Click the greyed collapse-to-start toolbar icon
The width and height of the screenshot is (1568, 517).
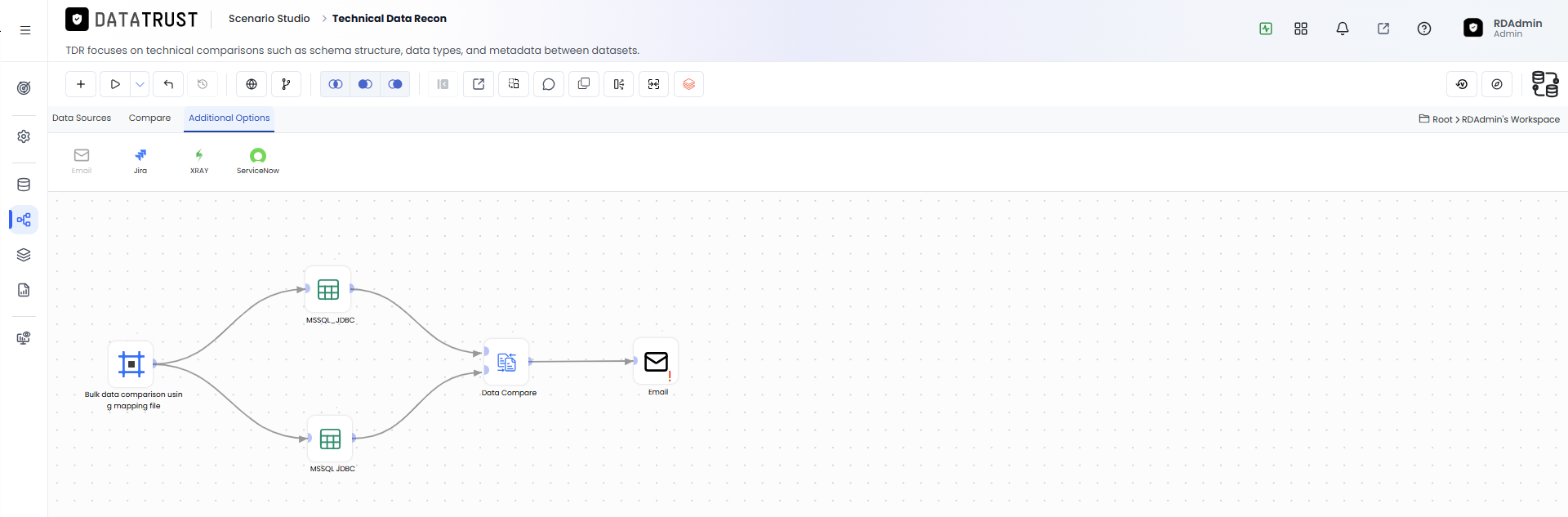click(443, 84)
